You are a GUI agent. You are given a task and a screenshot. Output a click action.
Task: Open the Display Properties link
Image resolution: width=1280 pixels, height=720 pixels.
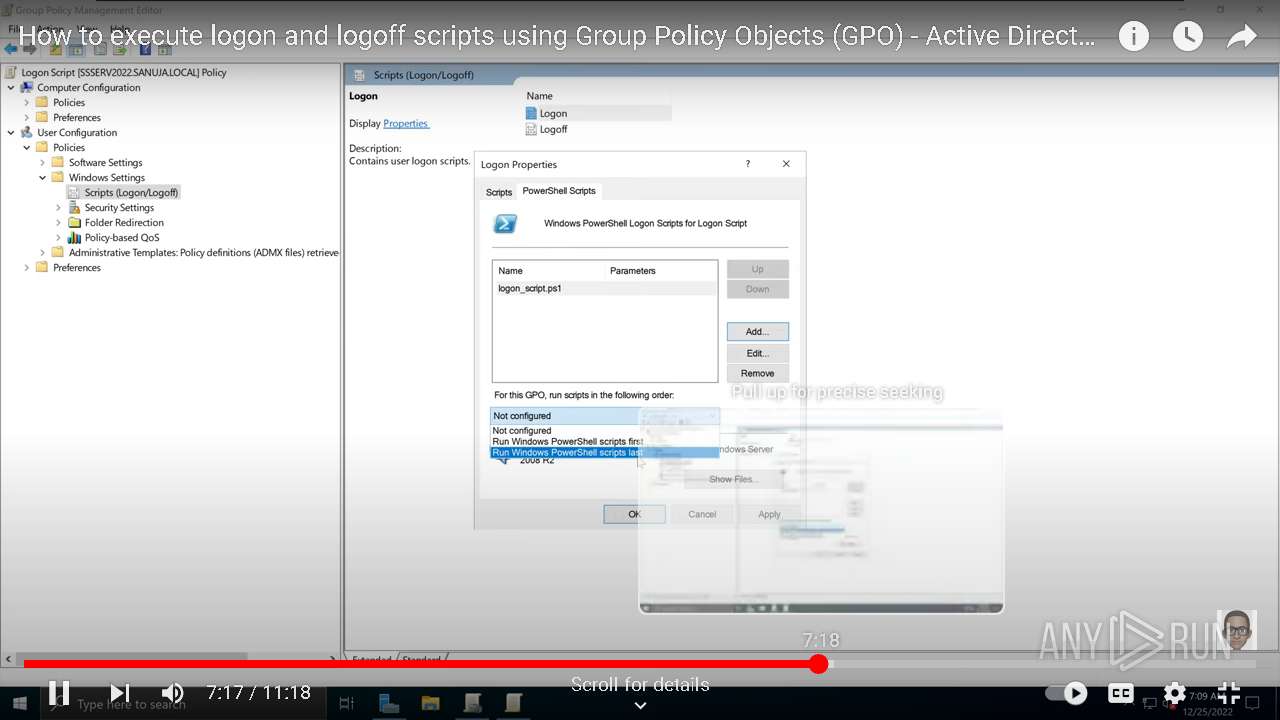click(406, 123)
